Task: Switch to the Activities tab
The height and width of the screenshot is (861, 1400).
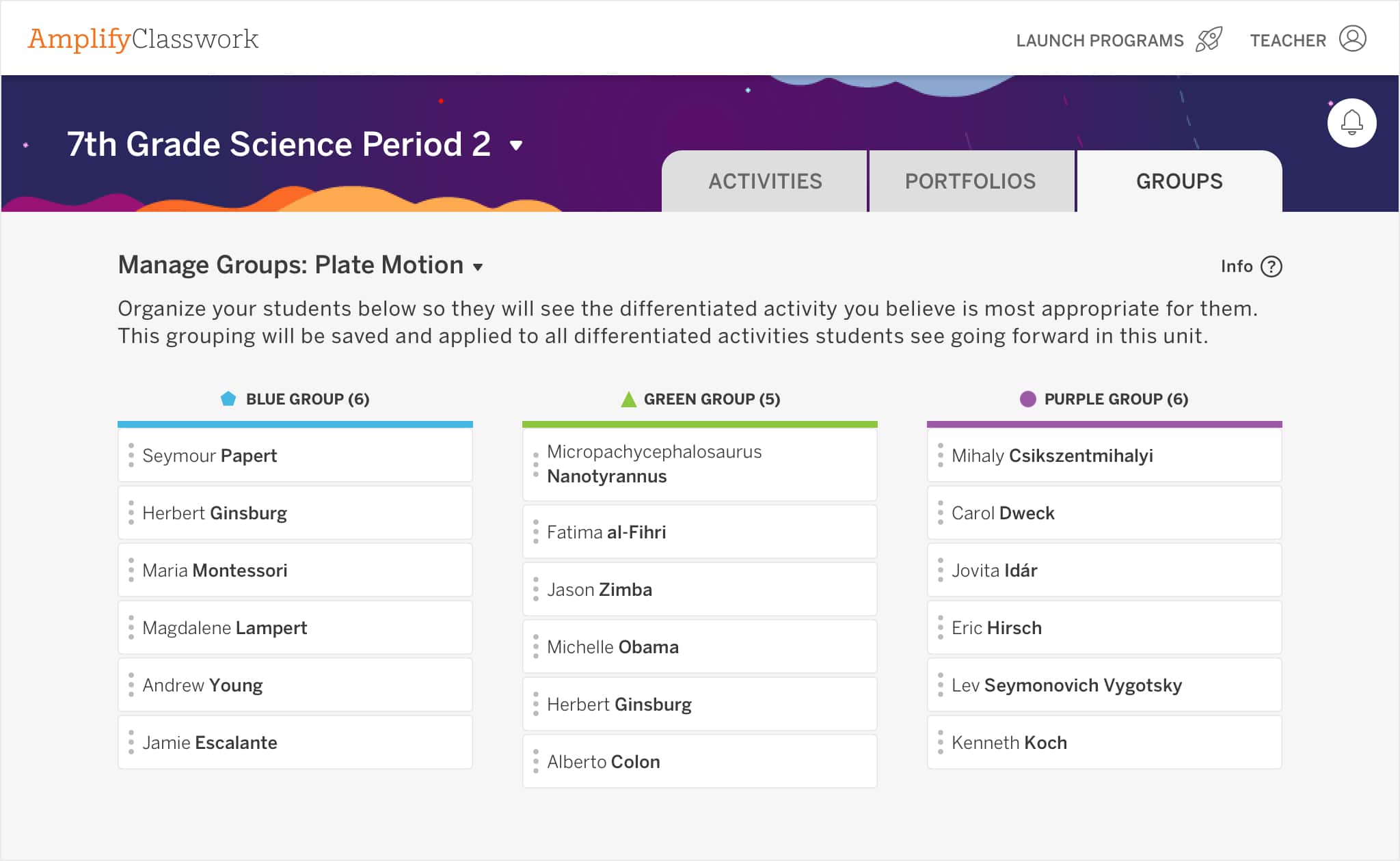Action: click(x=766, y=180)
